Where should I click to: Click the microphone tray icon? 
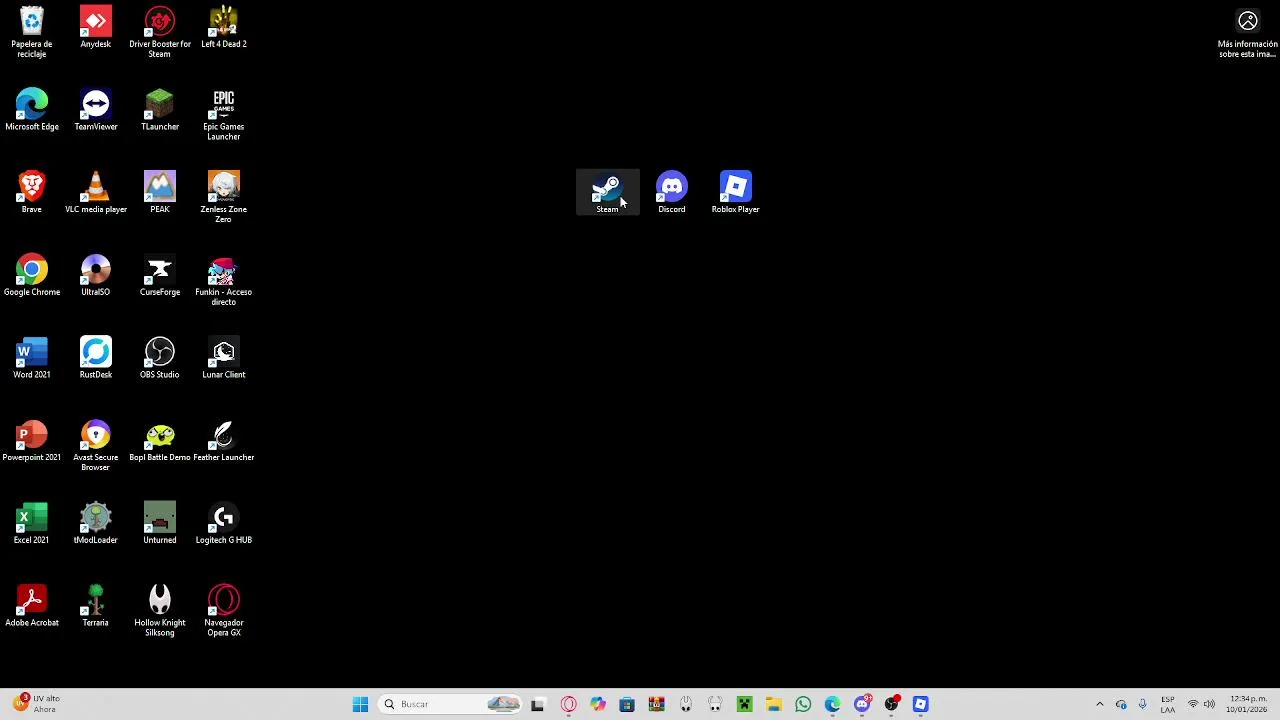(1142, 704)
